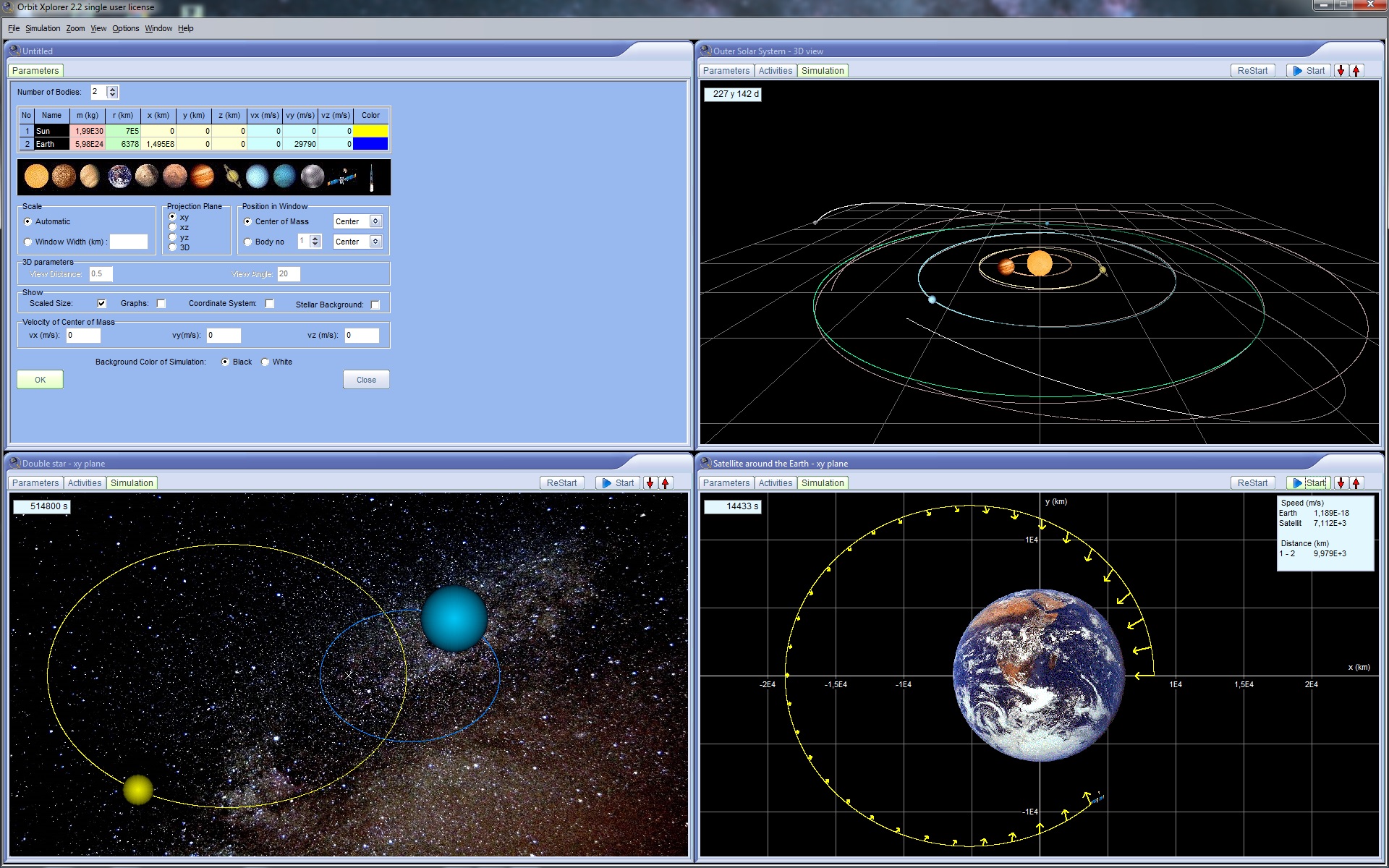Start the Outer Solar System simulation
This screenshot has height=868, width=1389.
[1309, 70]
